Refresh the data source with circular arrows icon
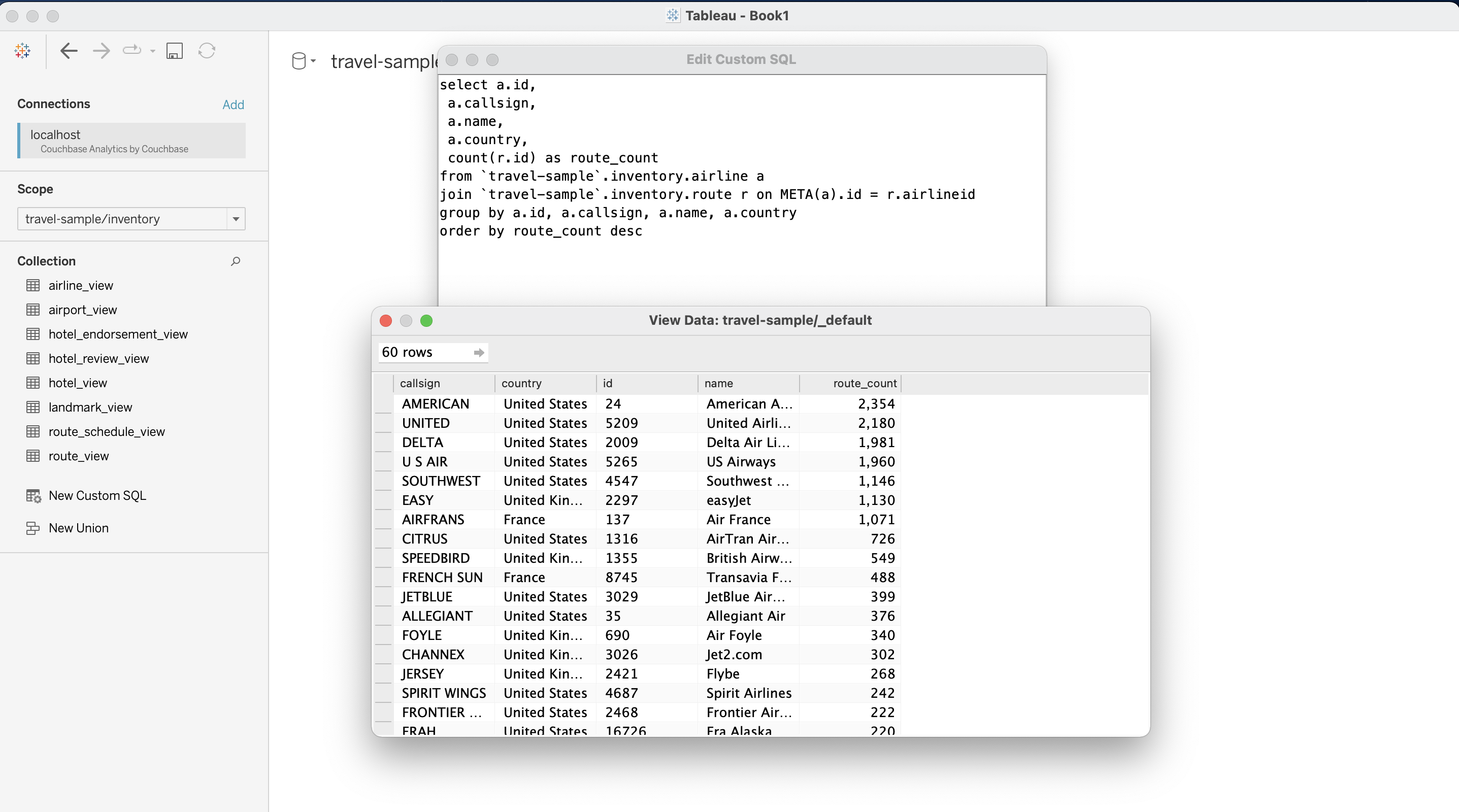Screen dimensions: 1459x812 click(207, 51)
